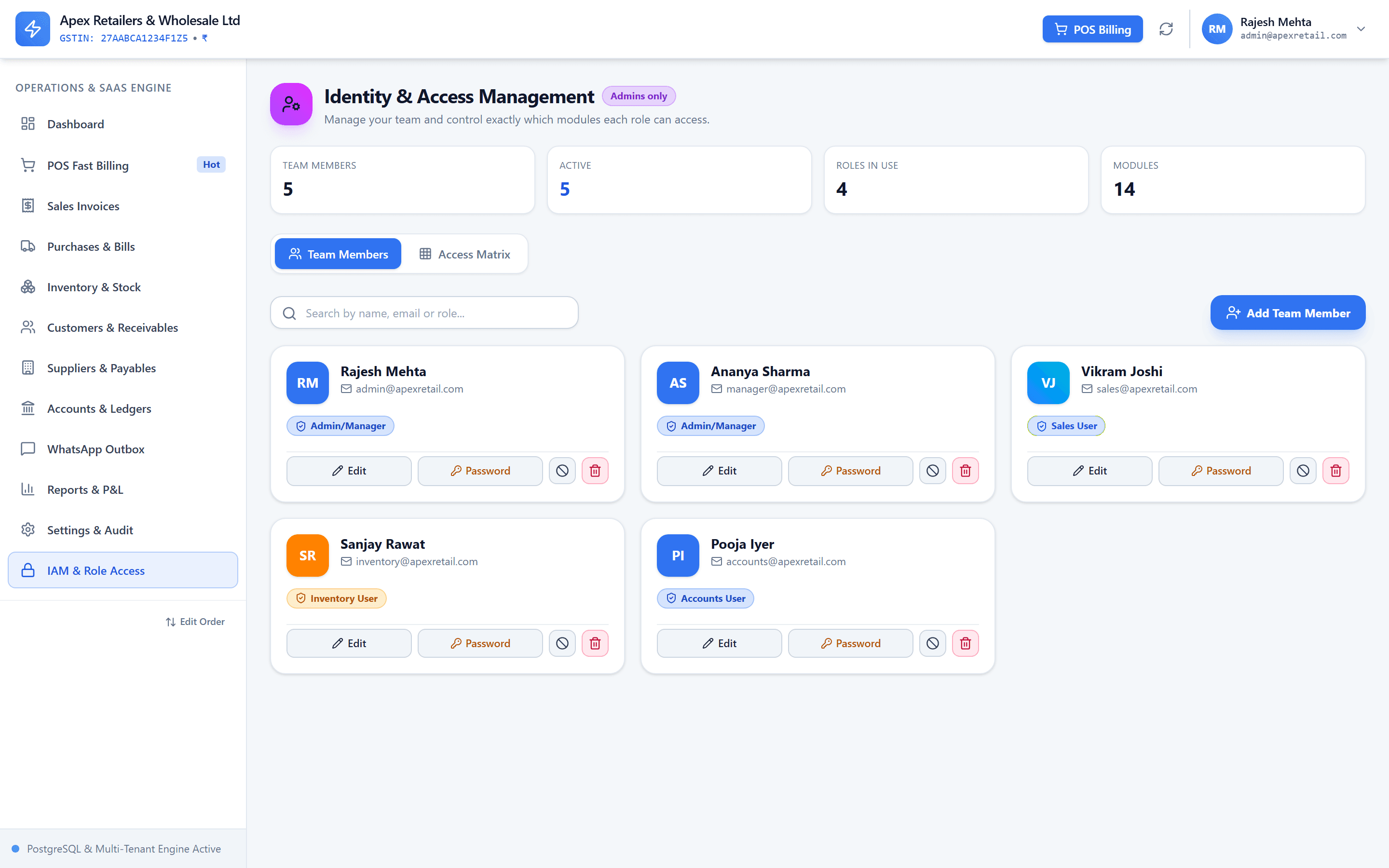The width and height of the screenshot is (1389, 868).
Task: Click the Apex Retailers lightning bolt logo
Action: pos(33,29)
